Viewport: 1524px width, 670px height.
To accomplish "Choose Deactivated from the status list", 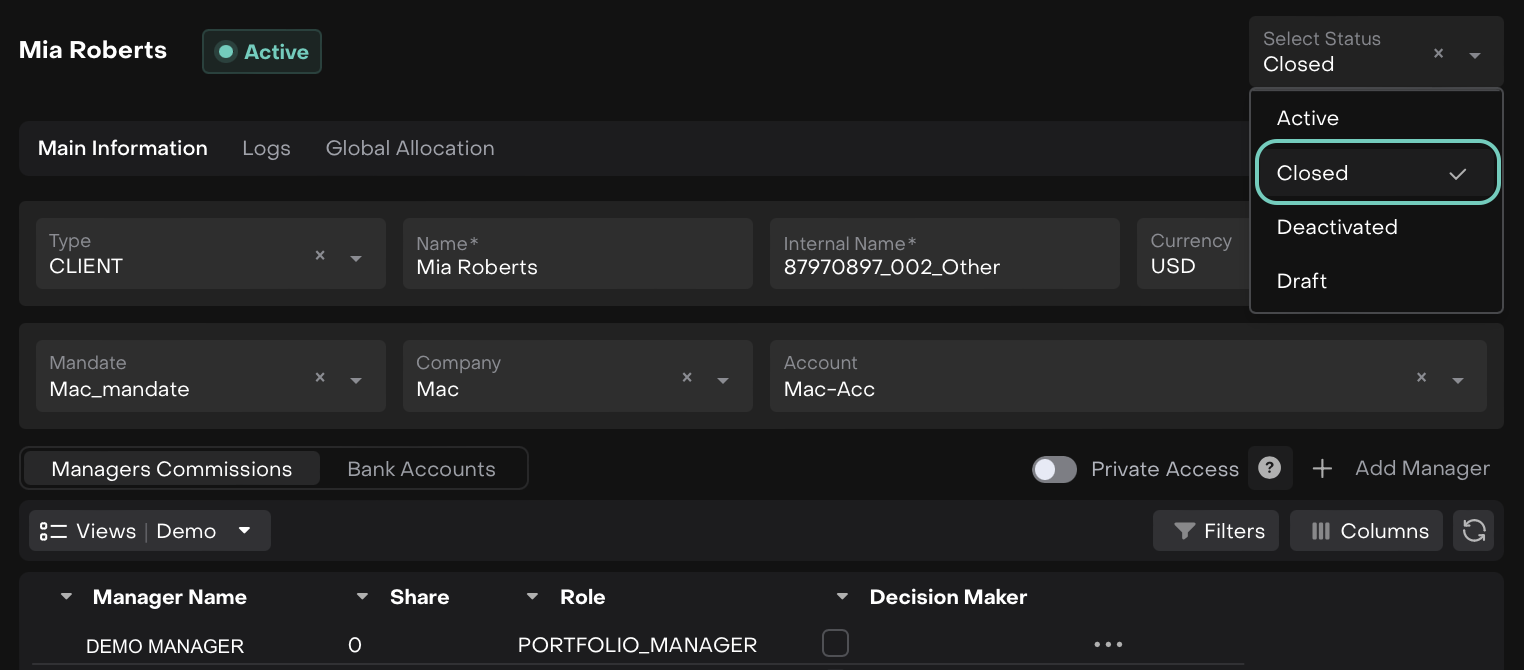I will pyautogui.click(x=1336, y=227).
